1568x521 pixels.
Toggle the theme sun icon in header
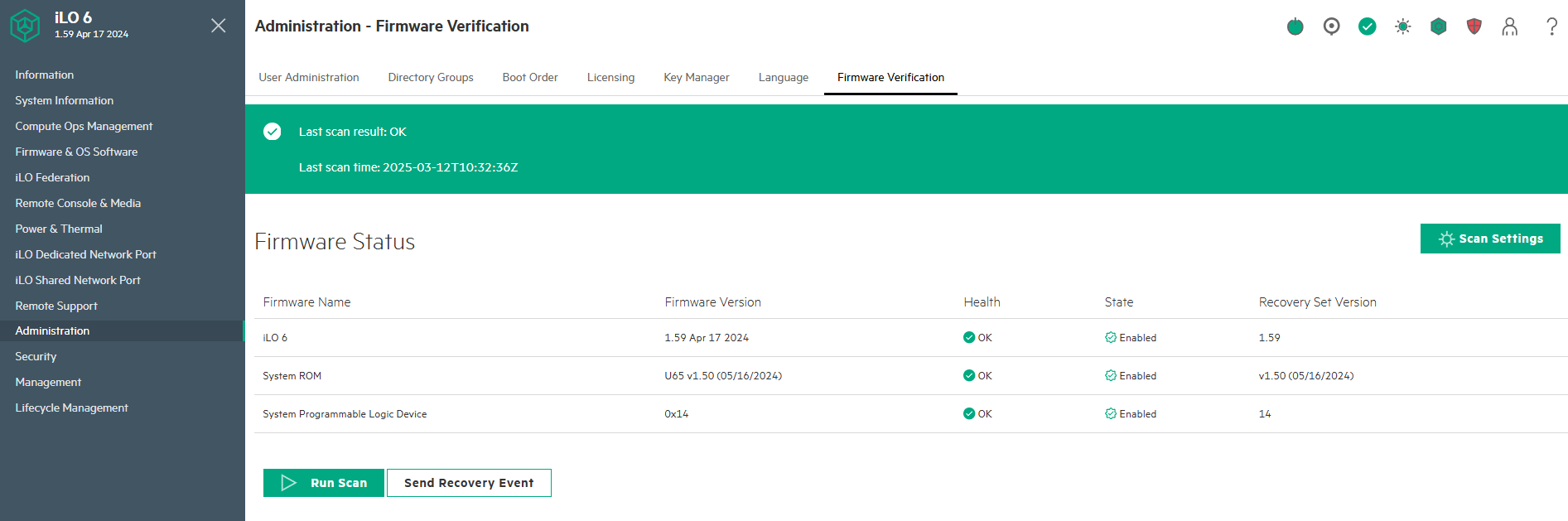[x=1403, y=27]
